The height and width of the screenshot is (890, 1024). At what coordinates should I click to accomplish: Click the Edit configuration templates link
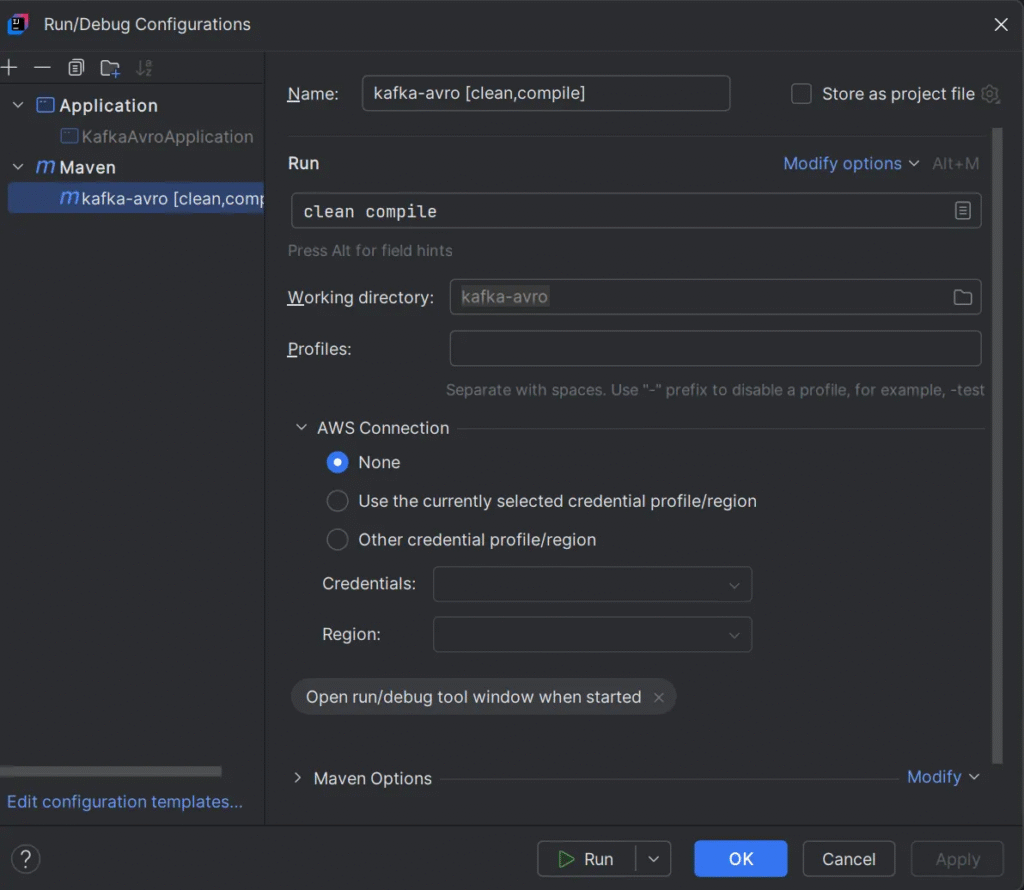tap(125, 802)
